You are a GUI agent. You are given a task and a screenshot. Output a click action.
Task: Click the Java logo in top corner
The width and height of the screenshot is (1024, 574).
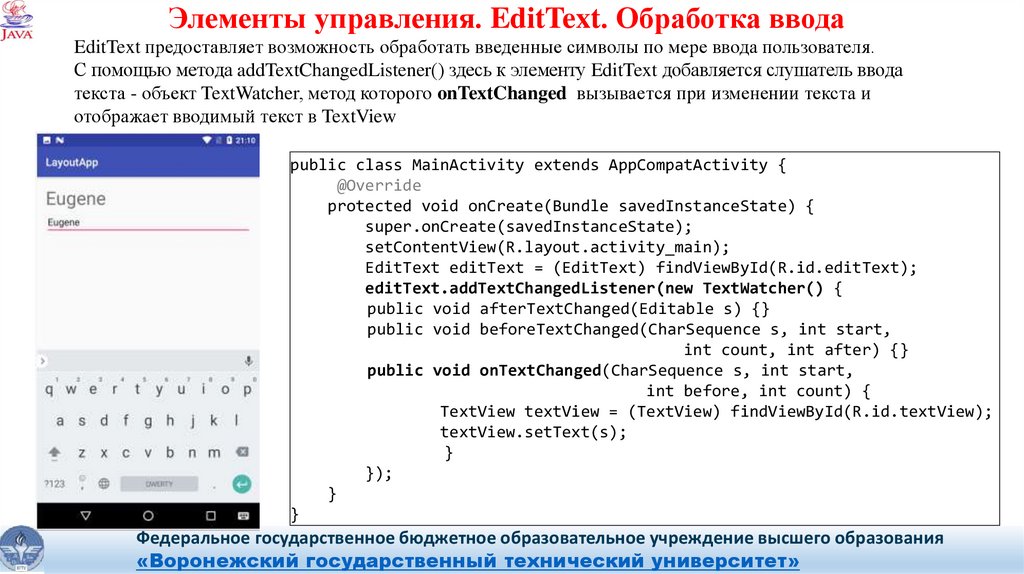(16, 21)
